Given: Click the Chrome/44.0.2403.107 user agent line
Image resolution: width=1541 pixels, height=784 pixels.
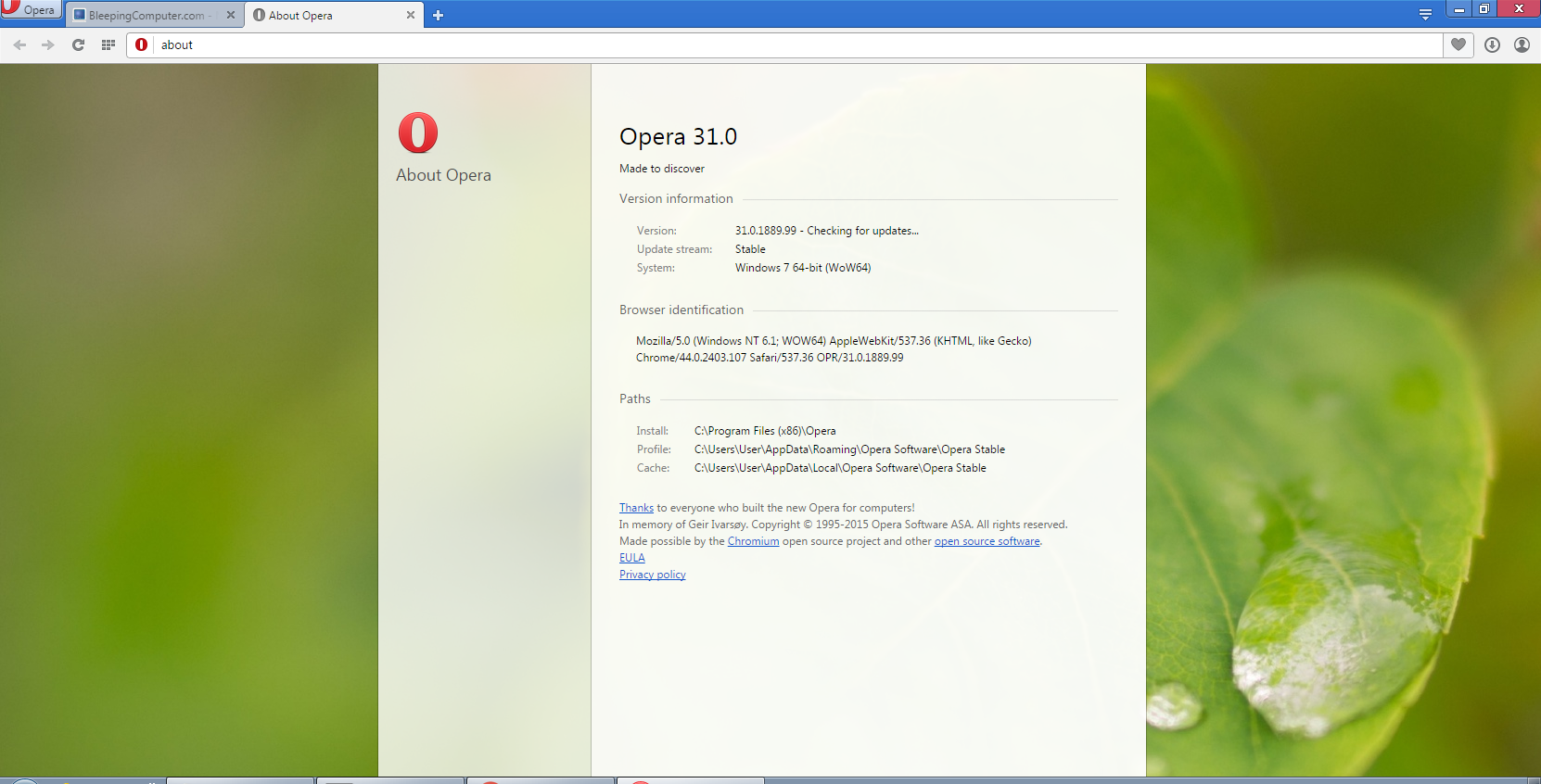Looking at the screenshot, I should pos(770,358).
